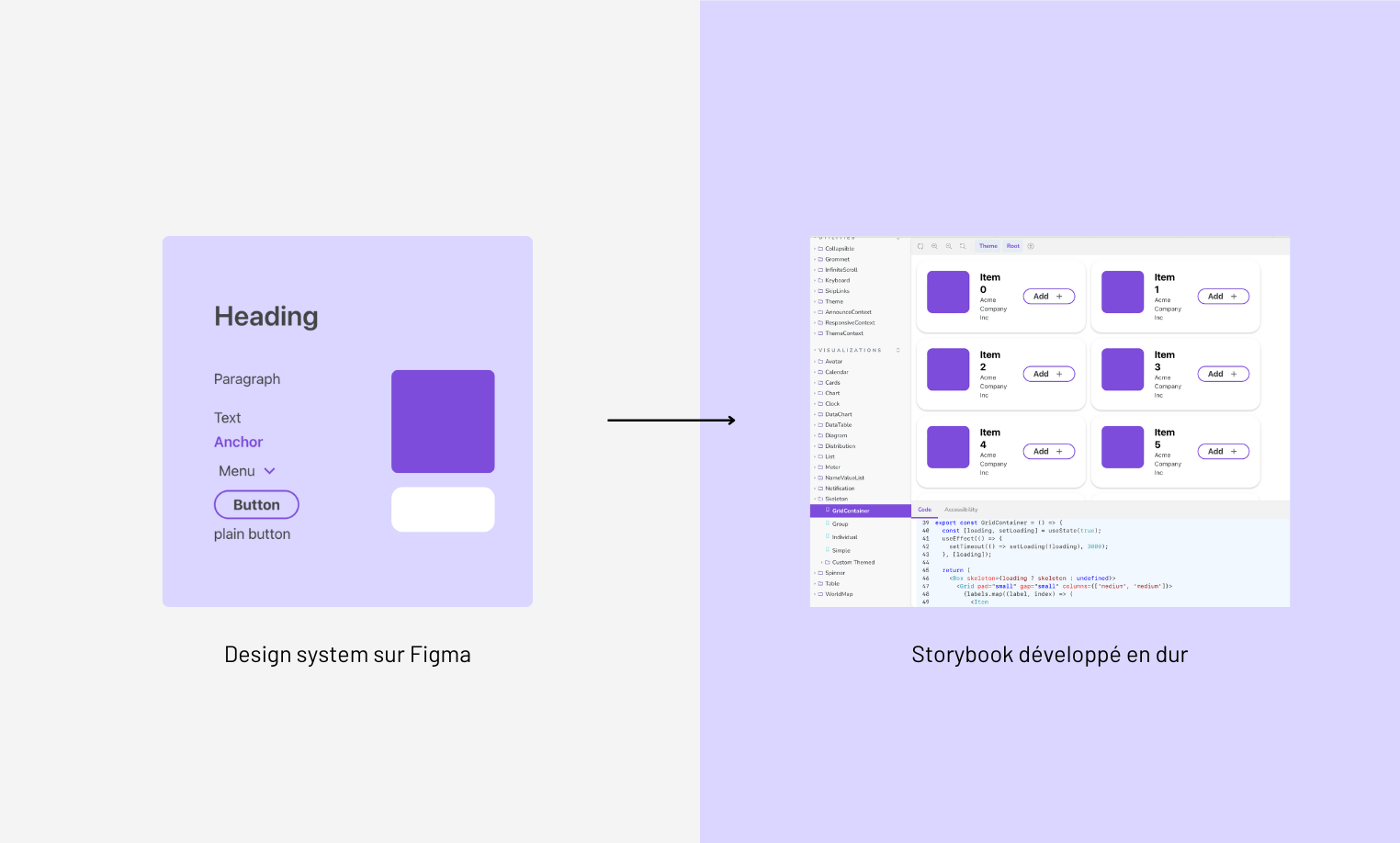1400x843 pixels.
Task: Click the zoom out magnifier icon
Action: click(949, 246)
